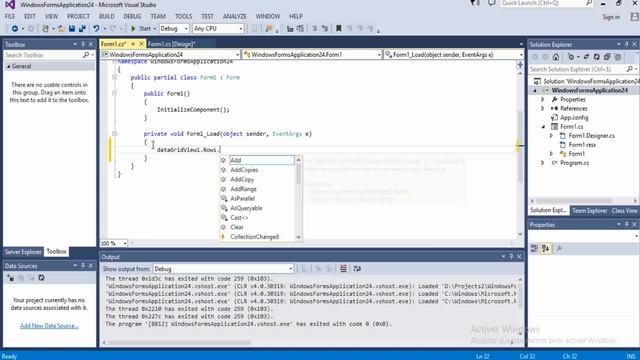This screenshot has height=360, width=640.
Task: Click the Find in Files toolbar icon
Action: (x=269, y=29)
